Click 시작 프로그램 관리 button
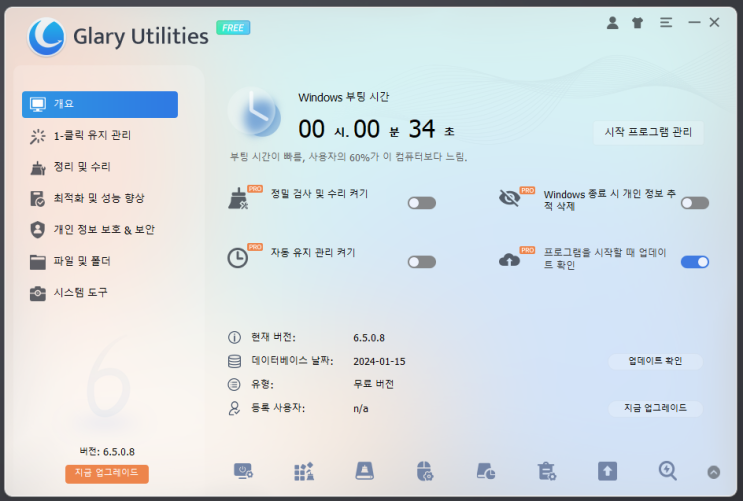743x501 pixels. pos(648,132)
